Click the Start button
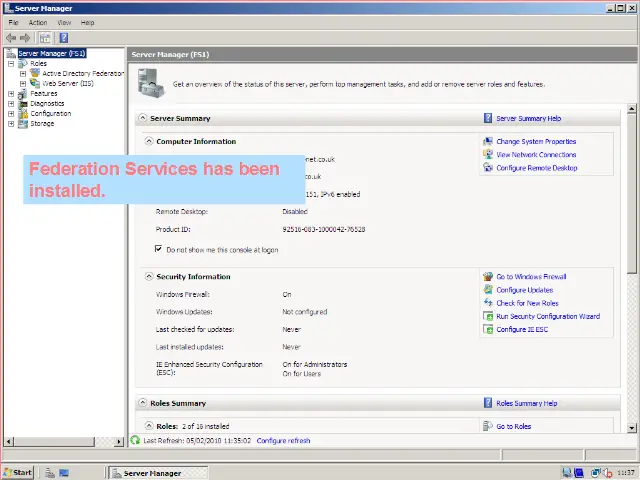Viewport: 640px width, 480px height. 18,473
